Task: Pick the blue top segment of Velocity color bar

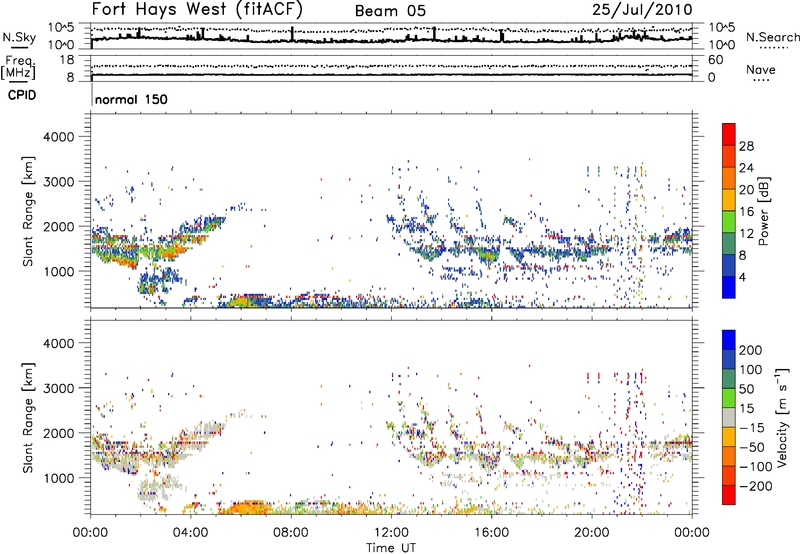Action: click(729, 340)
